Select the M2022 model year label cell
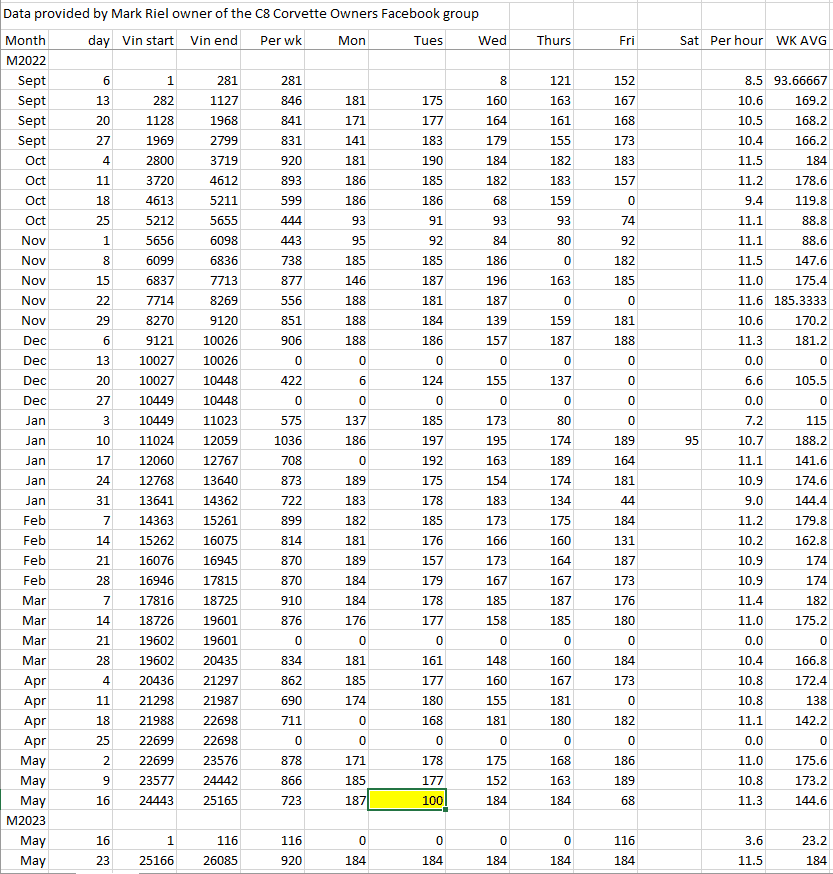This screenshot has height=874, width=833. 26,60
